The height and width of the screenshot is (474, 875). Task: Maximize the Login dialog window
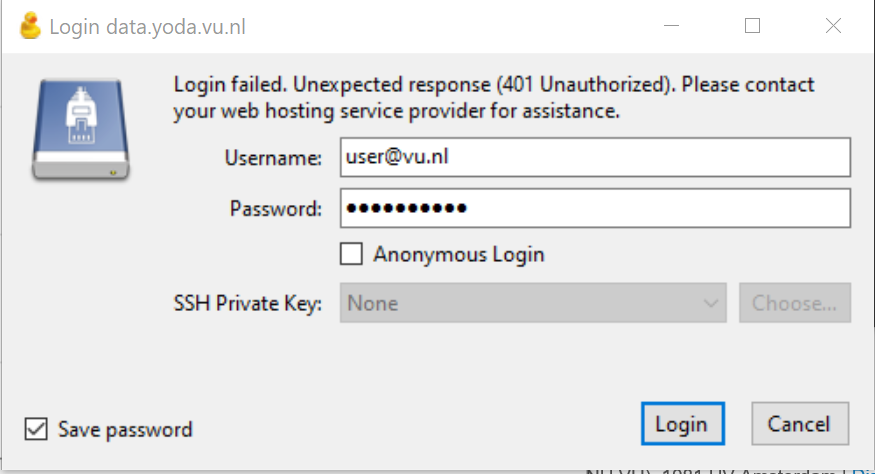coord(752,27)
